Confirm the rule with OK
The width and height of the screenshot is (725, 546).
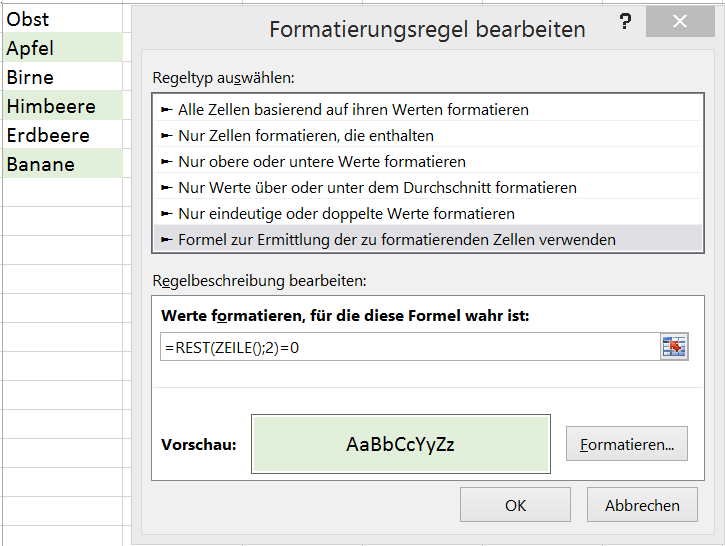(515, 505)
